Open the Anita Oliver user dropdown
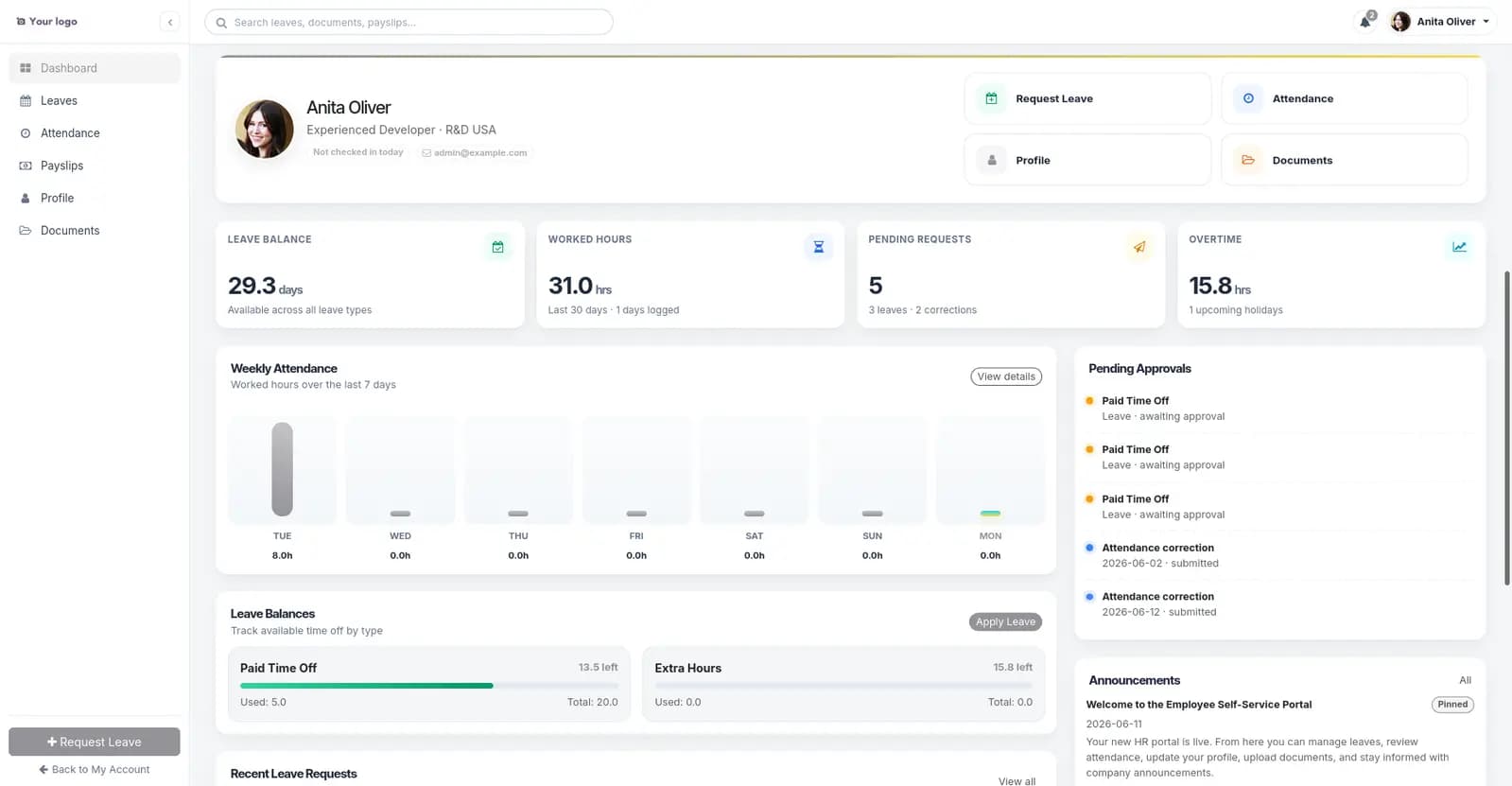 click(x=1440, y=22)
